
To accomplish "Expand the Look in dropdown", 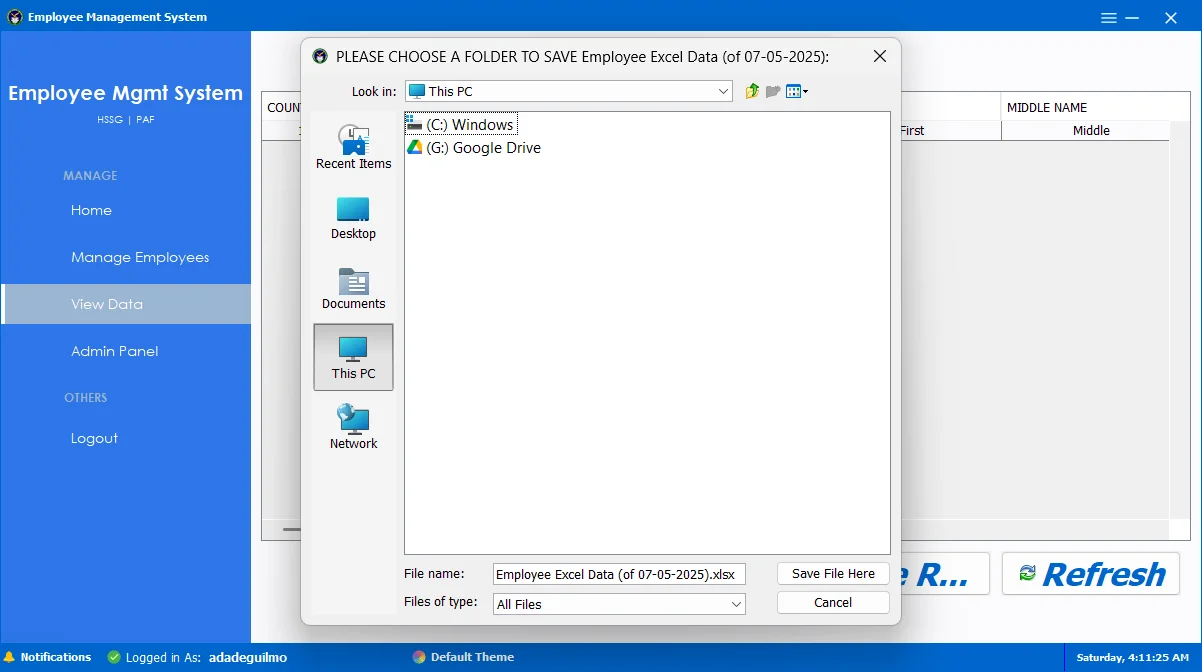I will point(569,91).
